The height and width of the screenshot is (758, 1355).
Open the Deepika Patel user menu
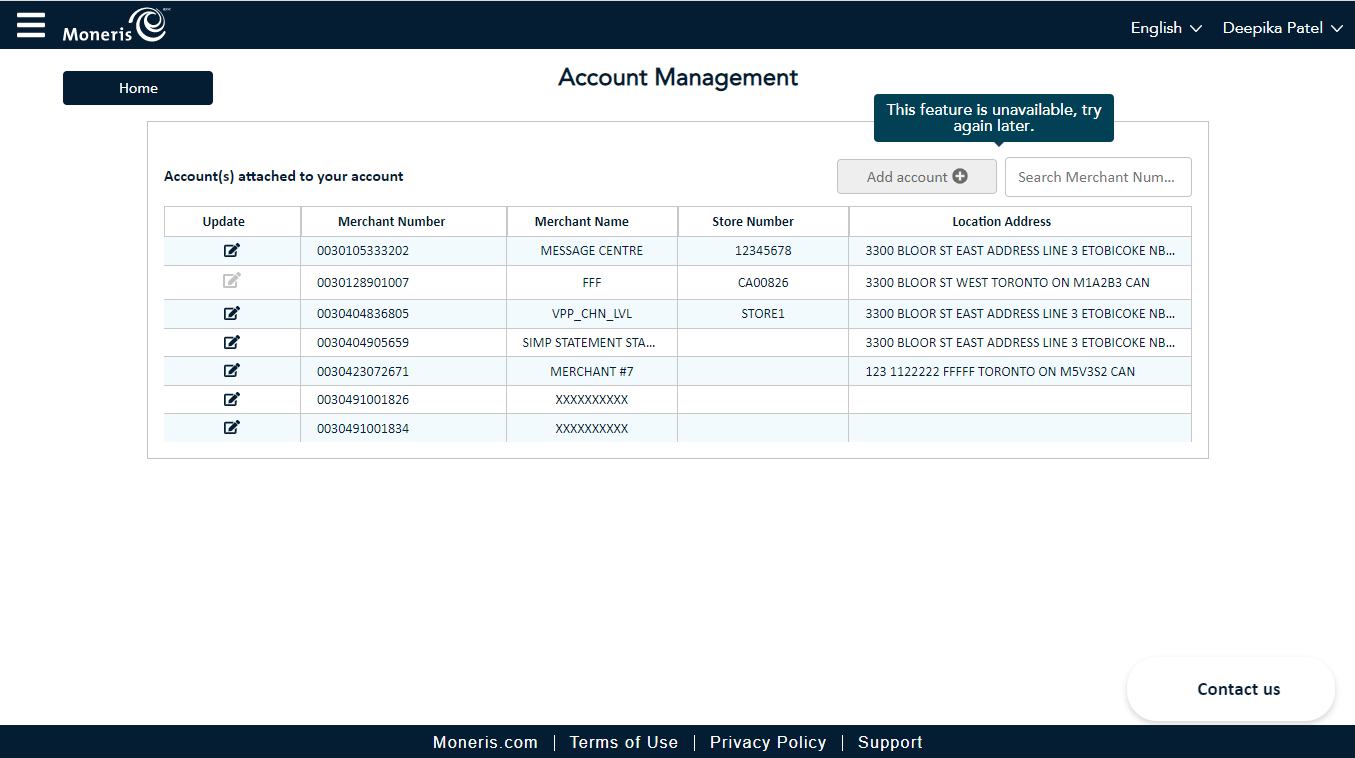tap(1282, 28)
